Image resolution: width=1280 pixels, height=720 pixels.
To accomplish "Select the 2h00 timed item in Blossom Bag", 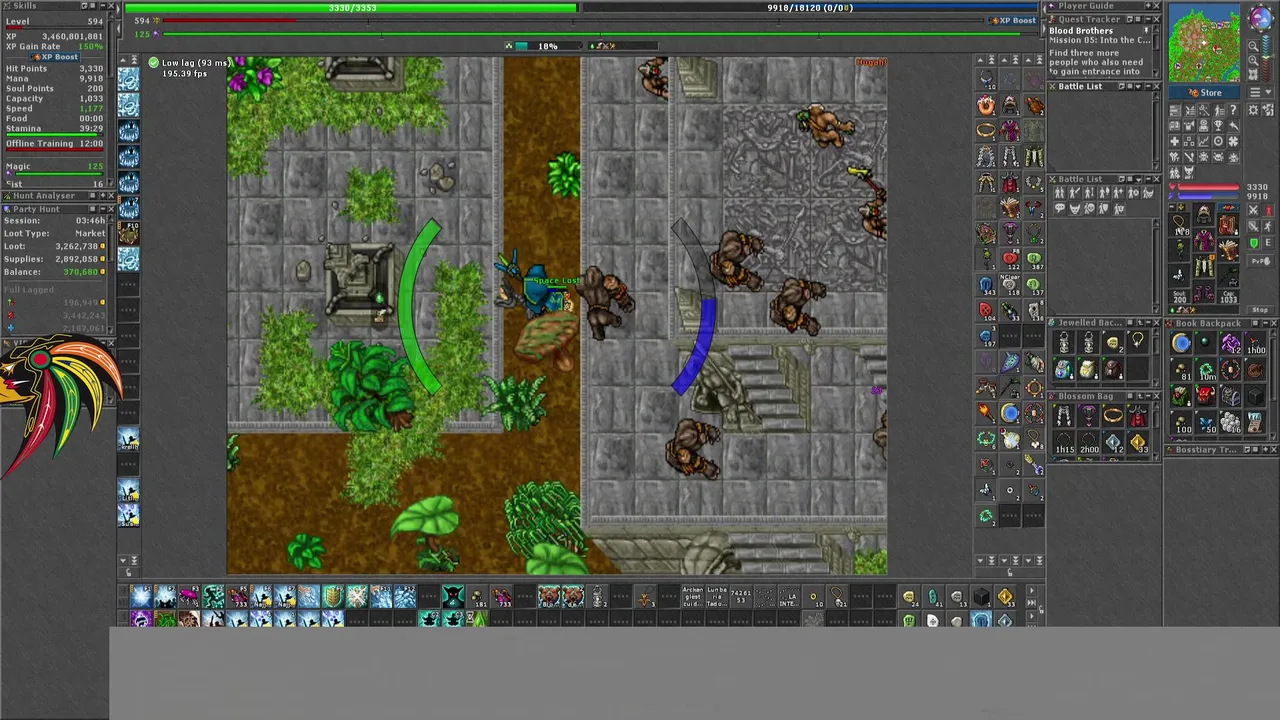I will click(1088, 442).
